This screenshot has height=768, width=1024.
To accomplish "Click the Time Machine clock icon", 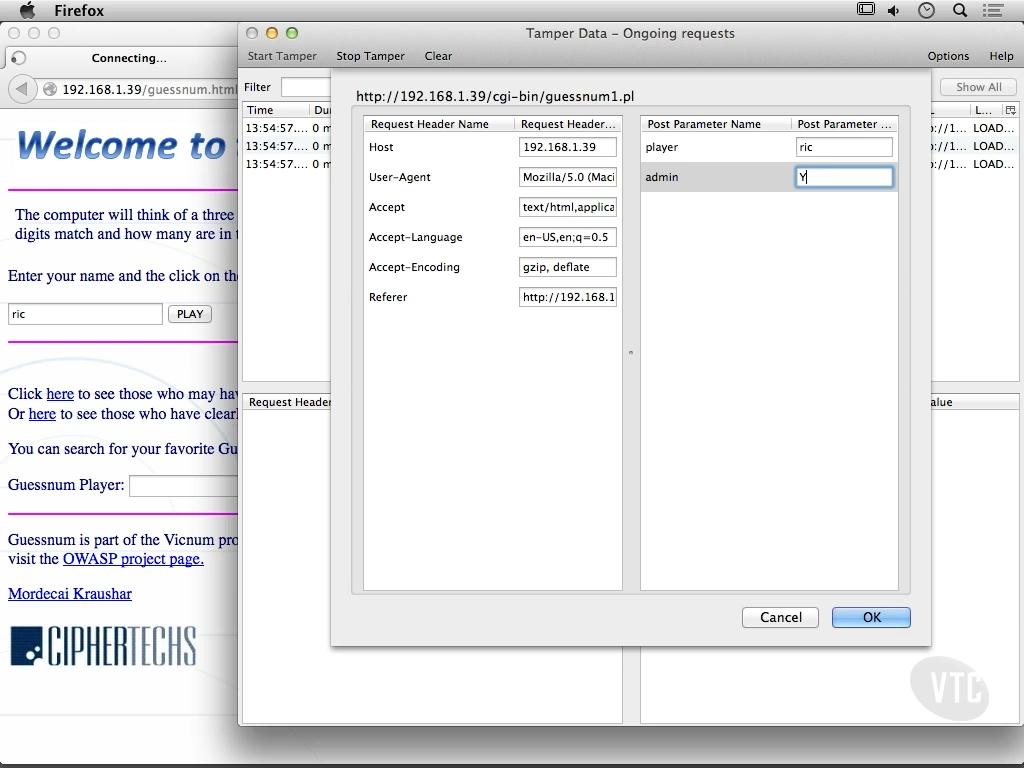I will pyautogui.click(x=926, y=10).
